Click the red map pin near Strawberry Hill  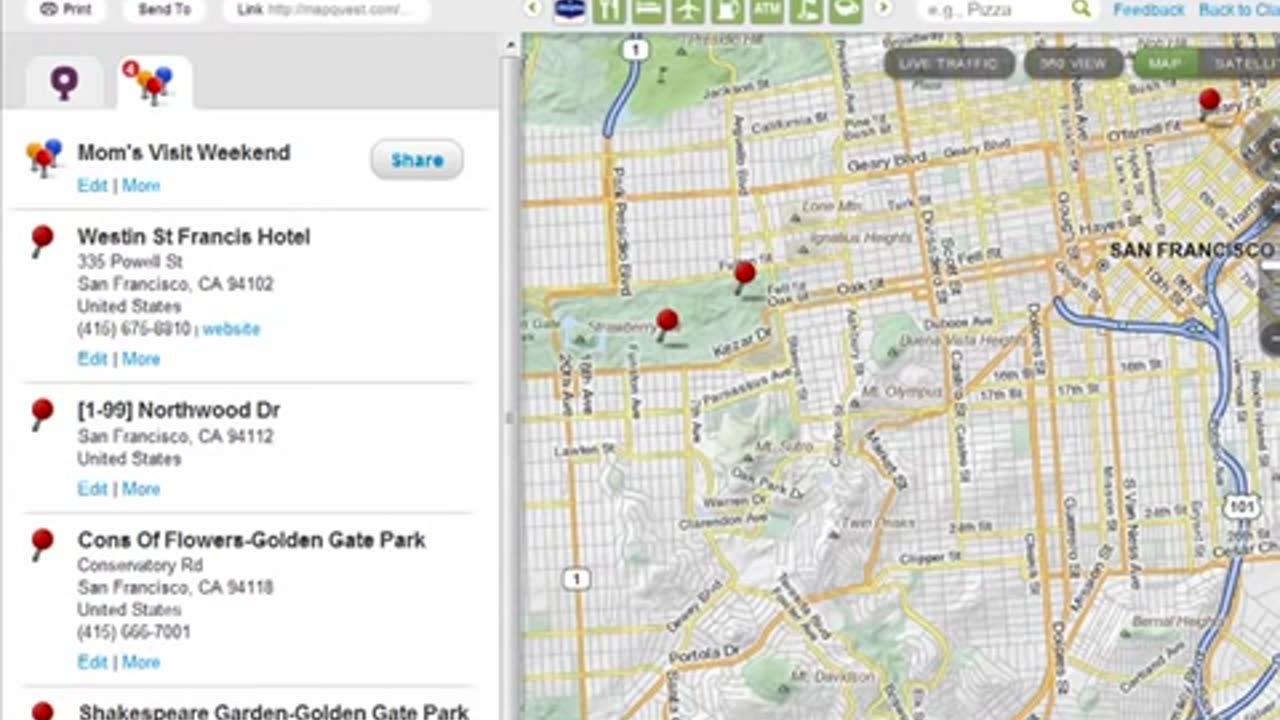(667, 323)
